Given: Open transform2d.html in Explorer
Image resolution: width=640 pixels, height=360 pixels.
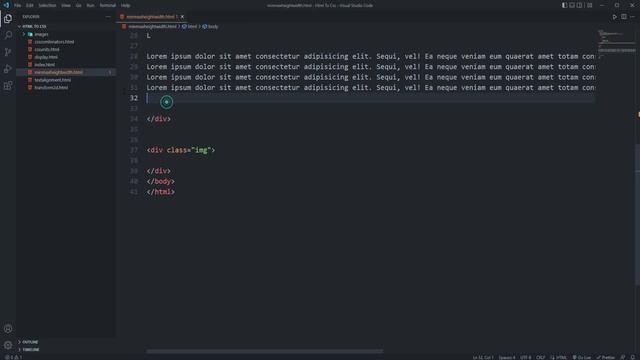Looking at the screenshot, I should pos(51,87).
